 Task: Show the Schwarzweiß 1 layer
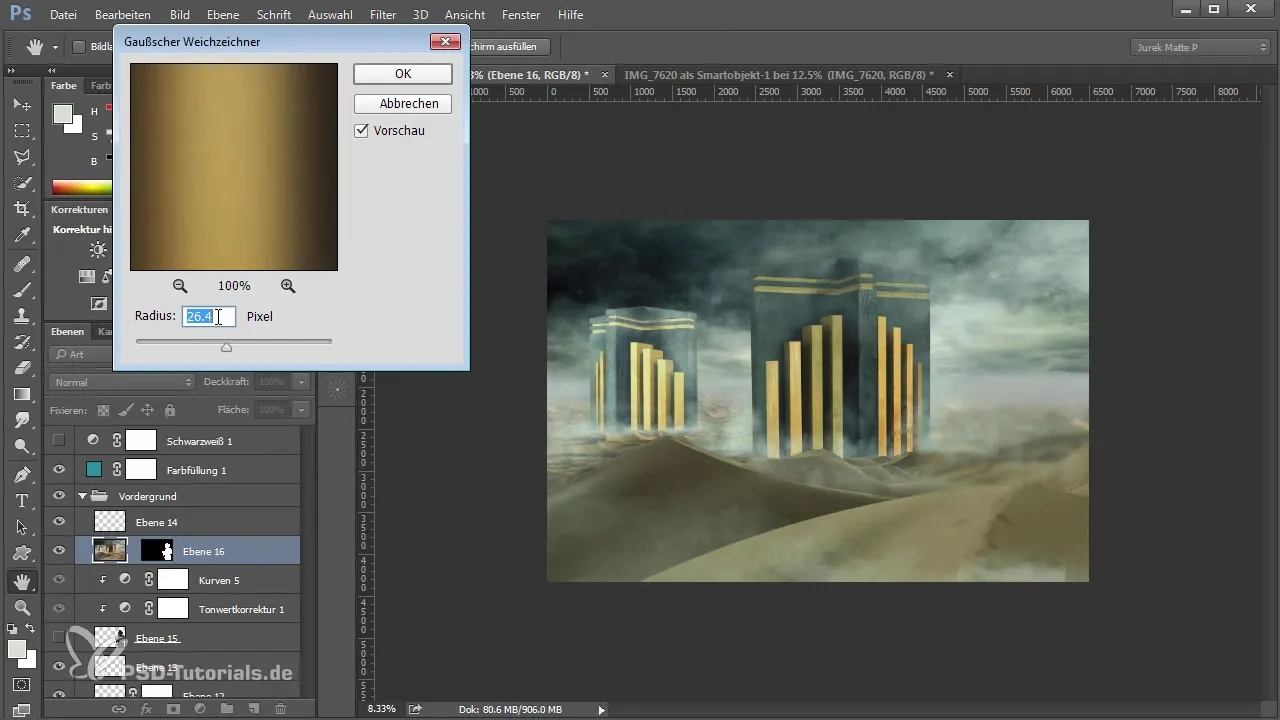(59, 440)
